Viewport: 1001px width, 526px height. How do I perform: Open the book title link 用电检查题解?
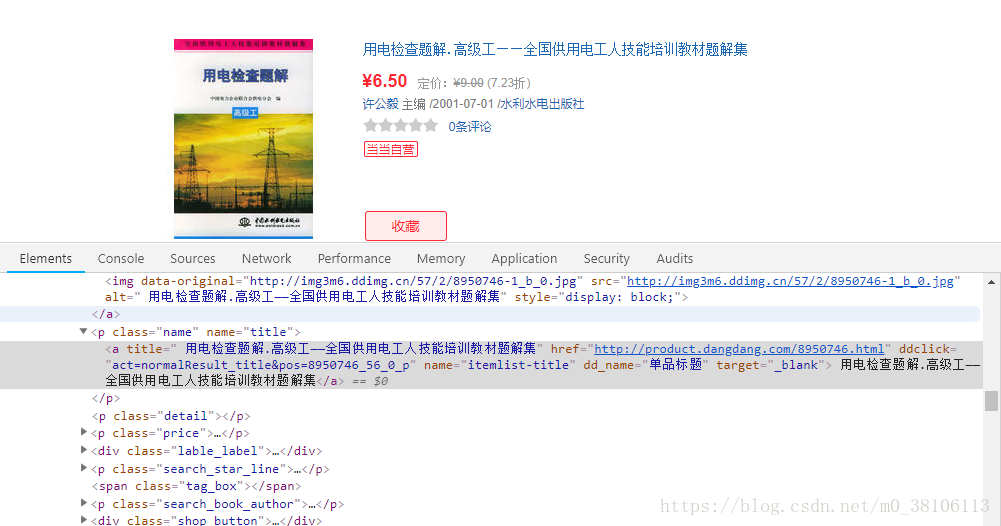click(555, 49)
